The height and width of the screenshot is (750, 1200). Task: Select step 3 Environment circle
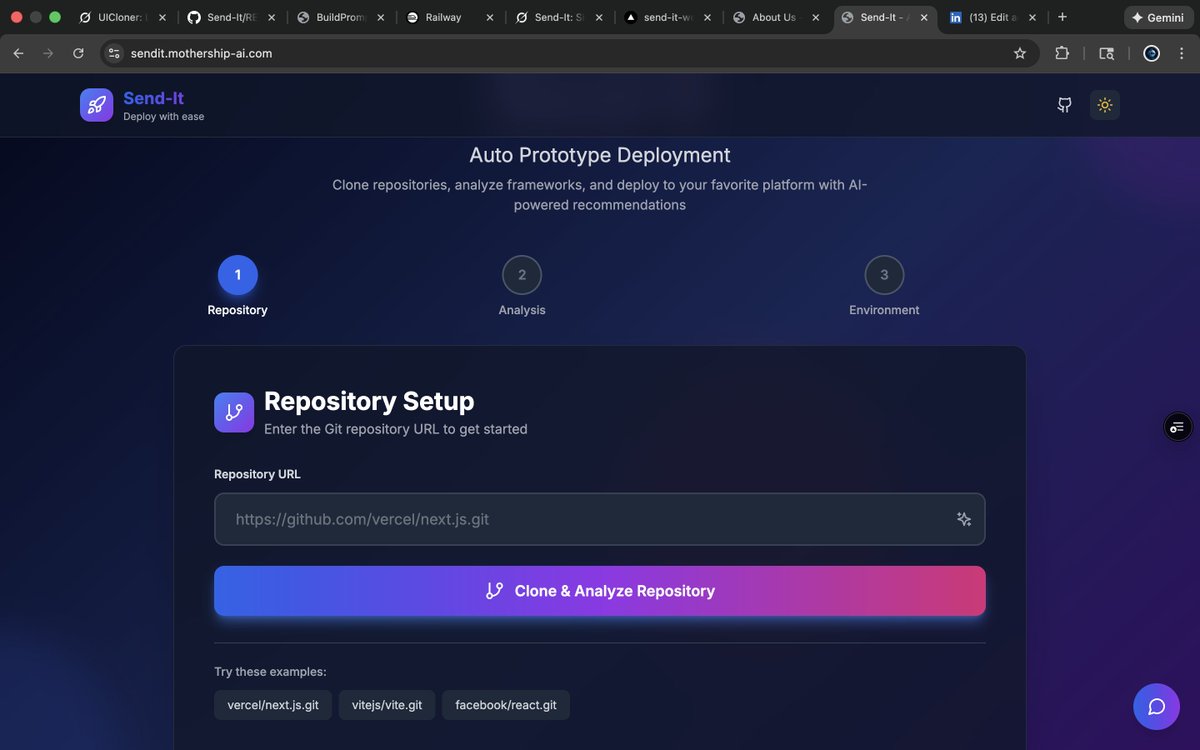(884, 275)
